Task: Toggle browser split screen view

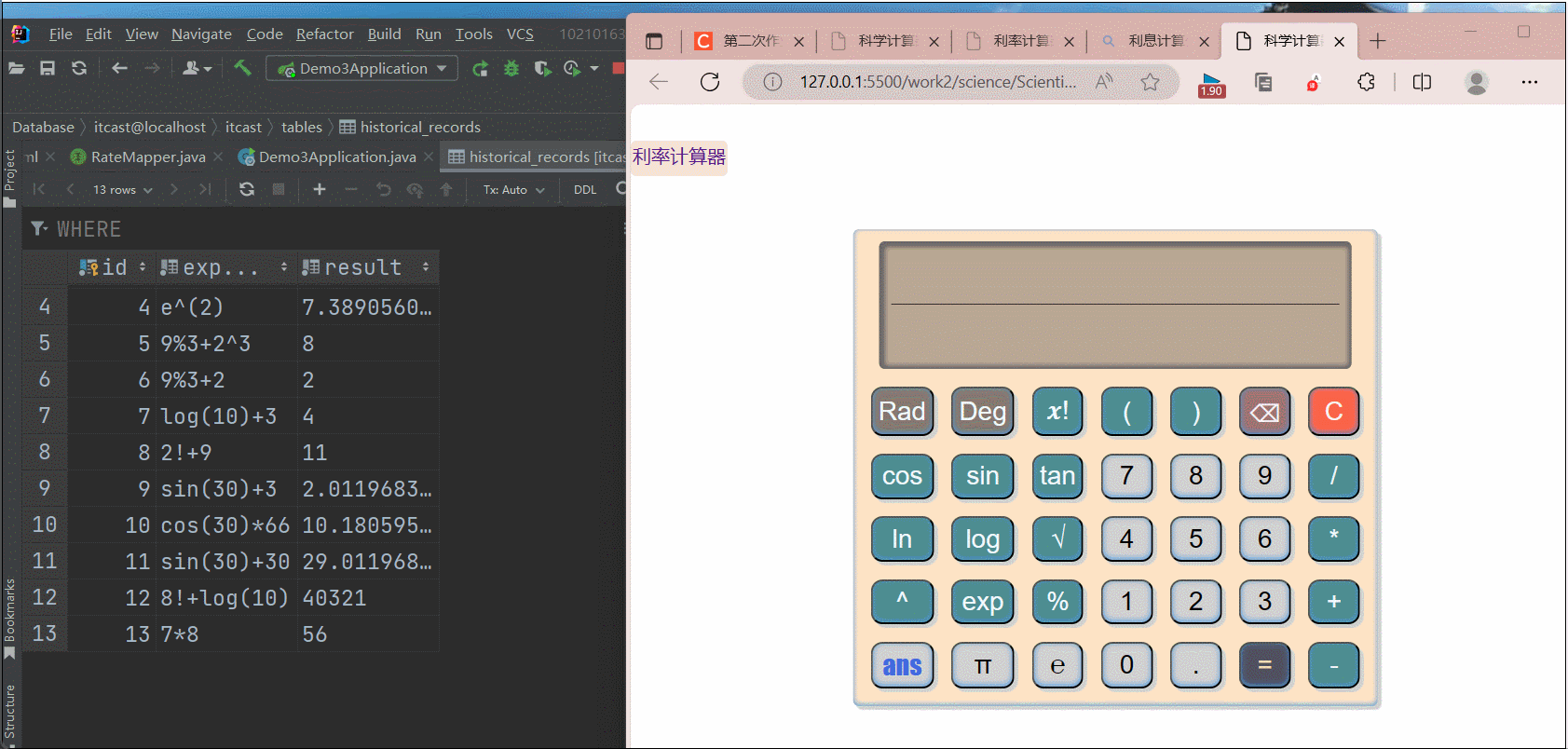Action: [x=1422, y=82]
